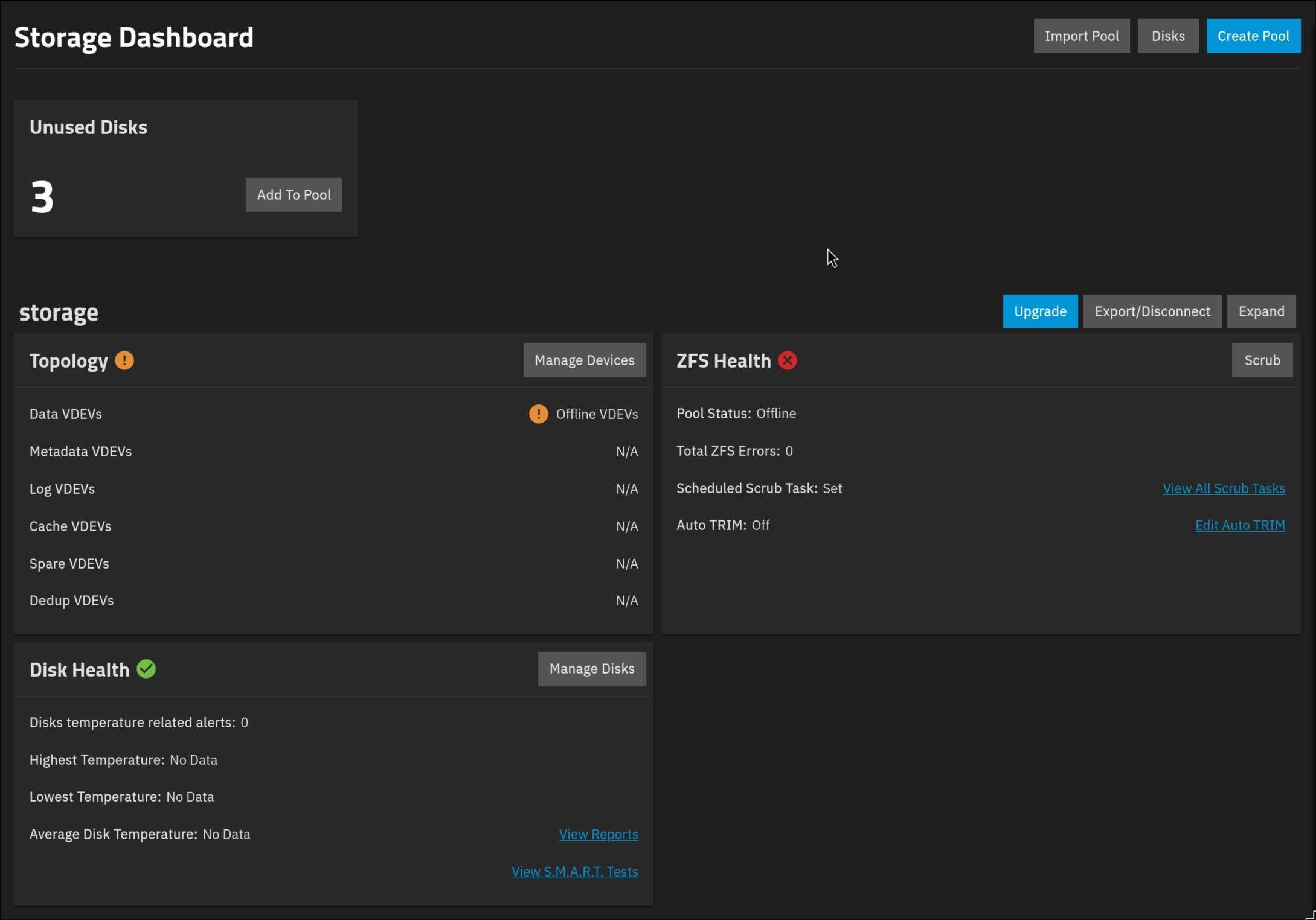Open the Edit Auto TRIM link
Viewport: 1316px width, 920px height.
click(x=1240, y=525)
